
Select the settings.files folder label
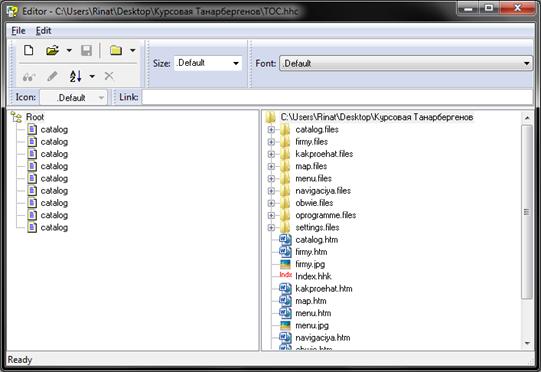tap(317, 228)
